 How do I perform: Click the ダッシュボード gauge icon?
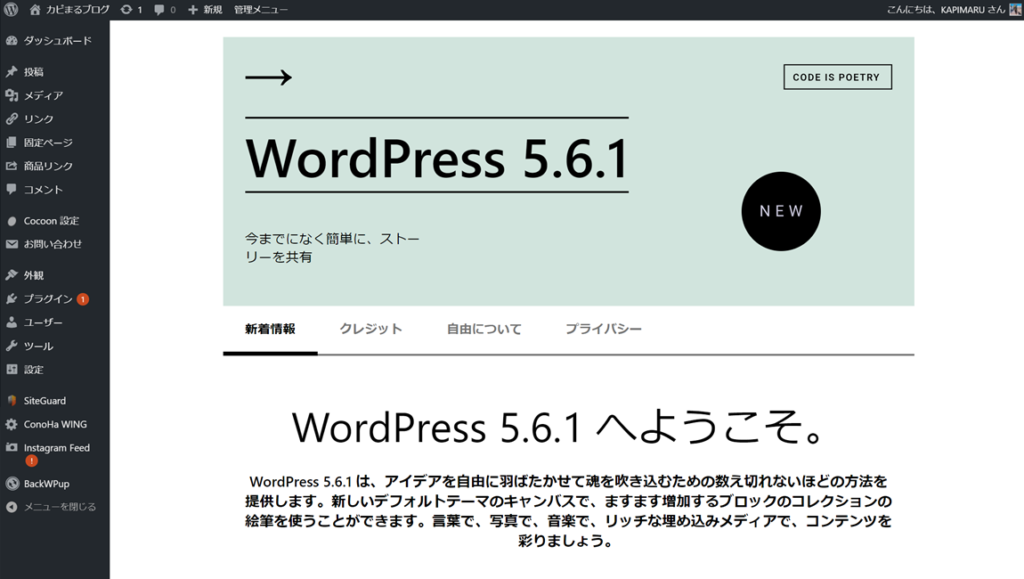click(11, 40)
